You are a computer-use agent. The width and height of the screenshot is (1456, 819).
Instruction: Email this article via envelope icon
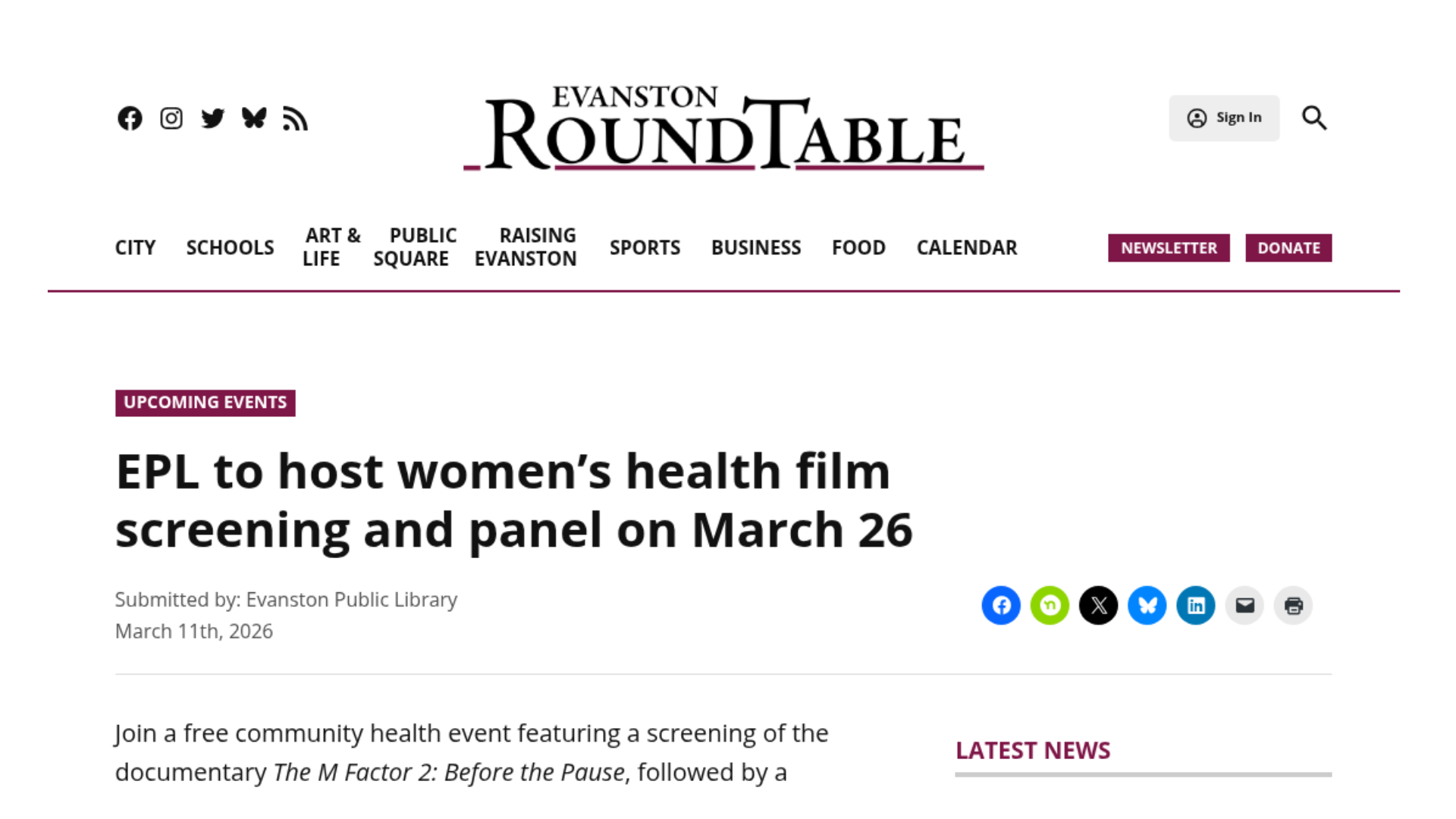(1244, 605)
